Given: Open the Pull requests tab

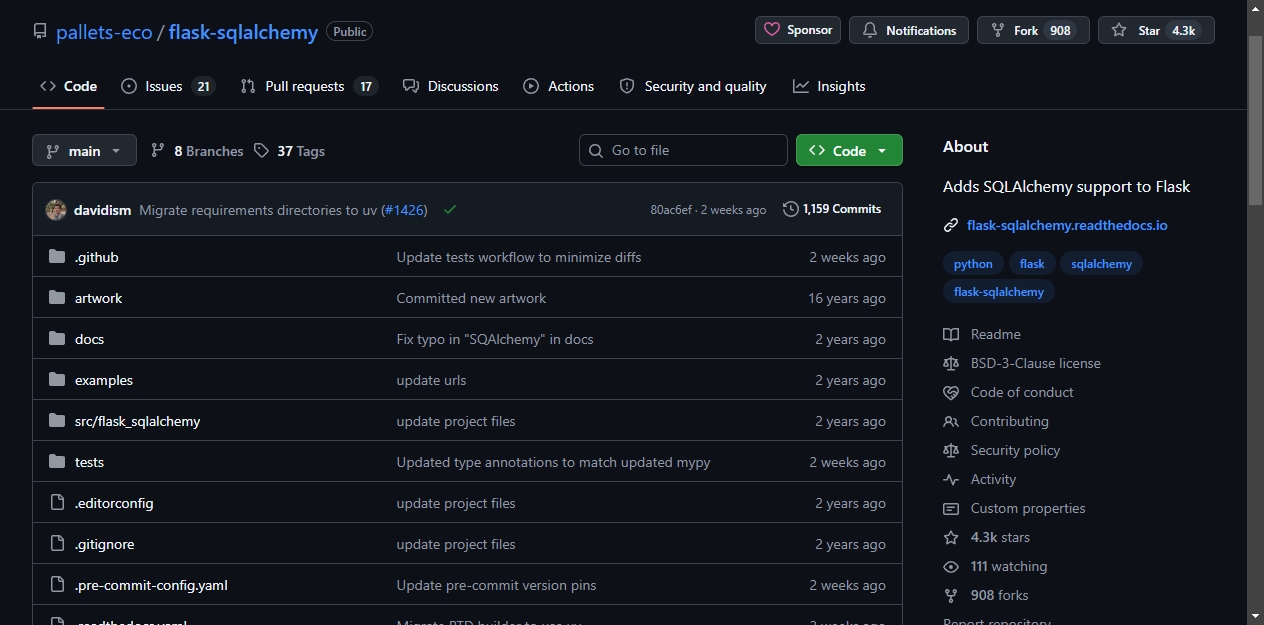Looking at the screenshot, I should [x=309, y=86].
